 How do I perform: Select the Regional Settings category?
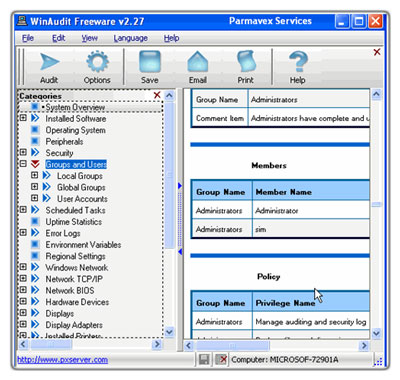[x=75, y=256]
